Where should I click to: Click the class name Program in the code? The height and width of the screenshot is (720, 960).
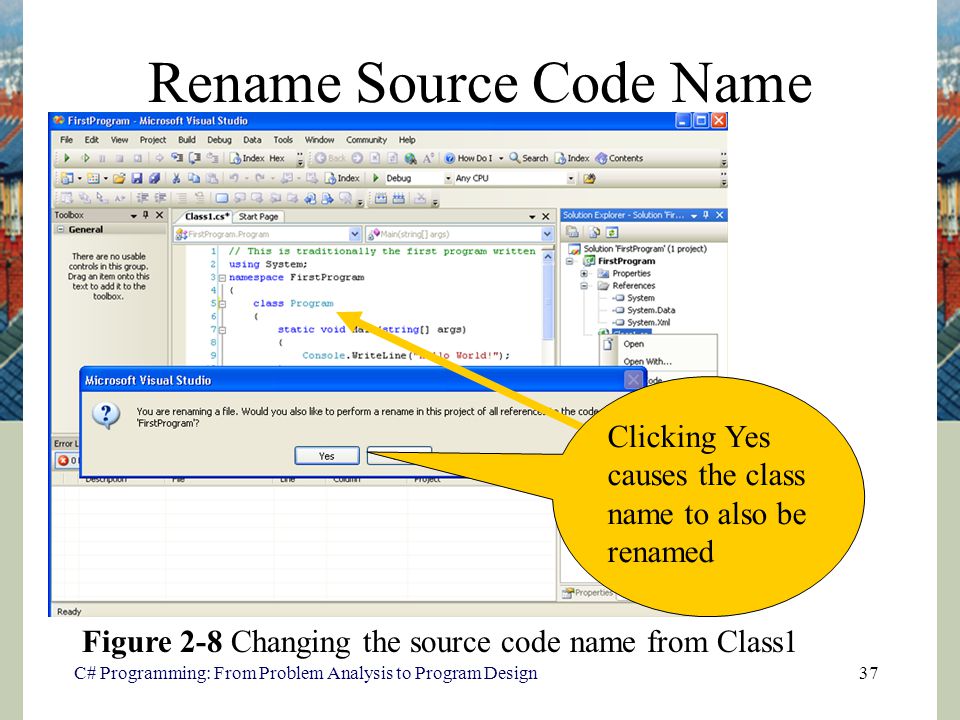pyautogui.click(x=312, y=303)
